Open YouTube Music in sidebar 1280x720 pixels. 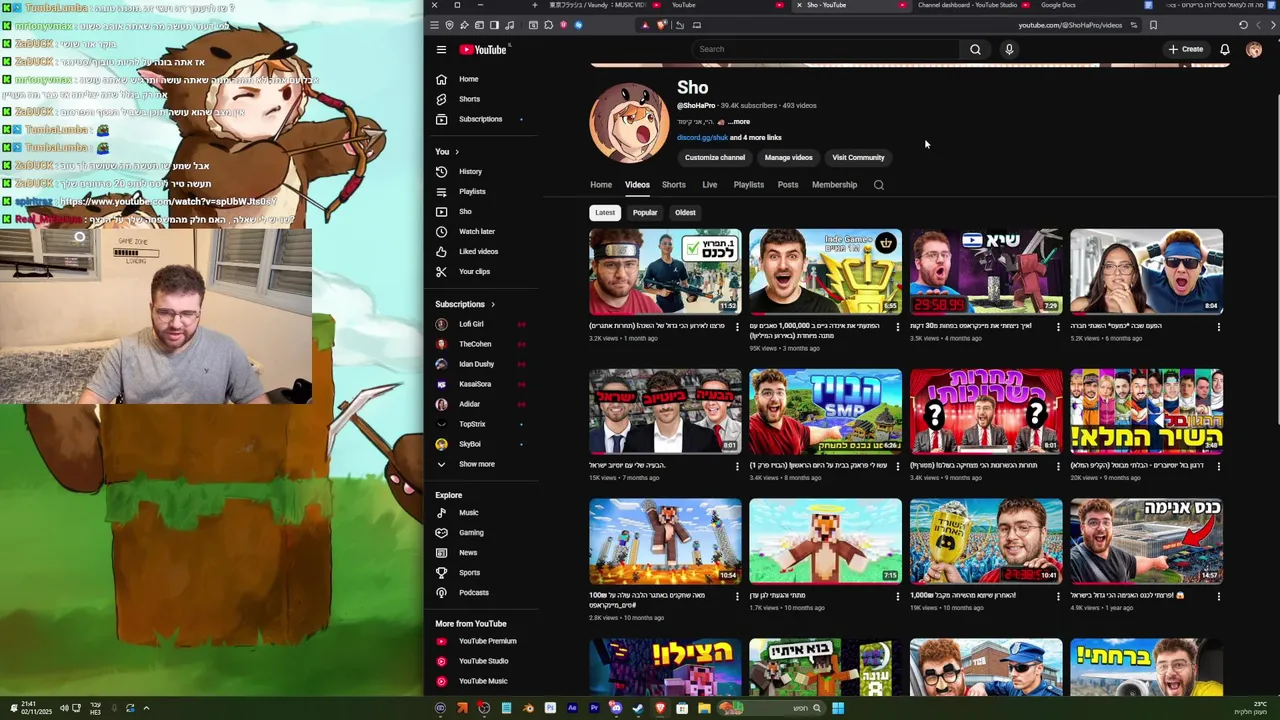coord(484,681)
